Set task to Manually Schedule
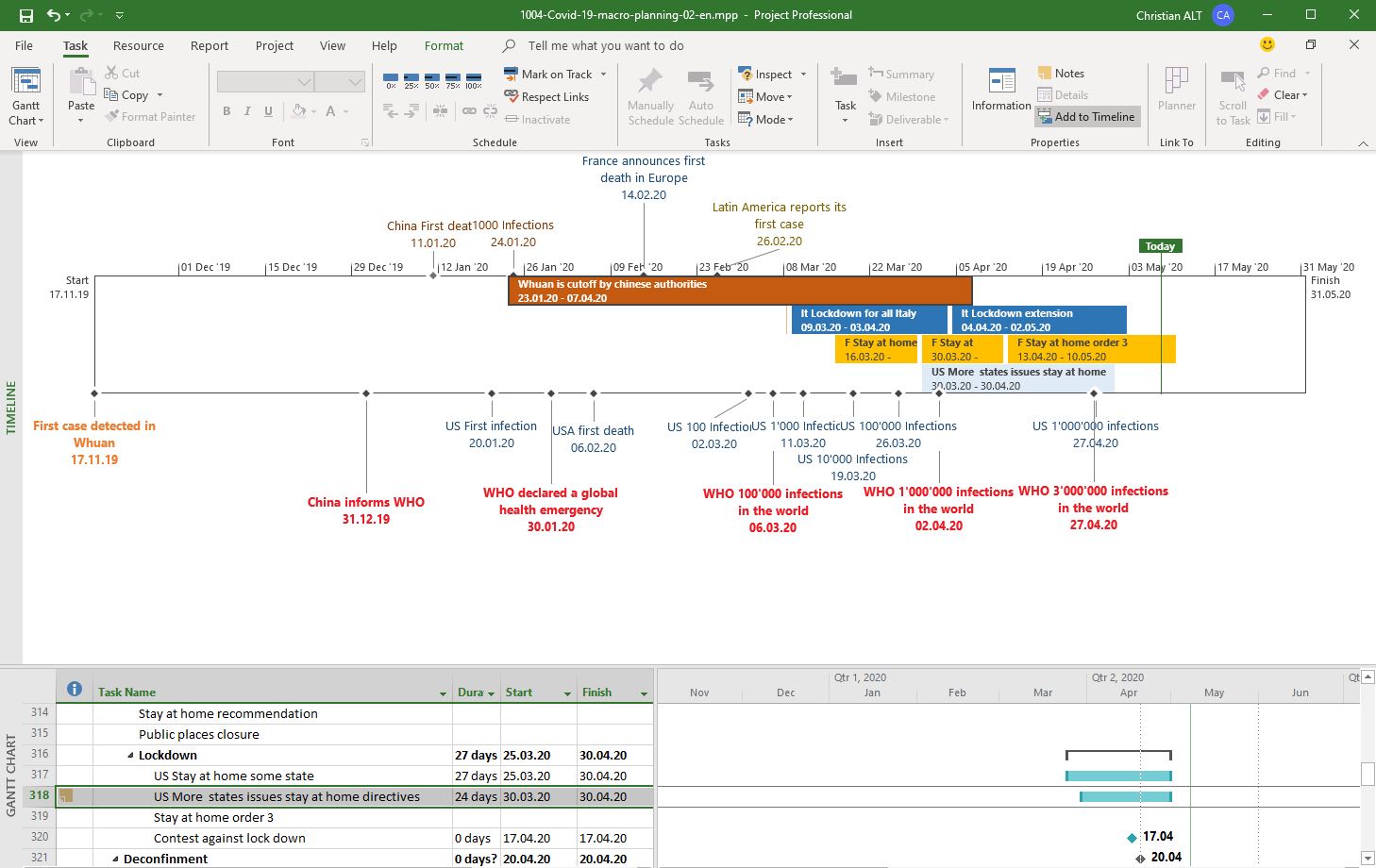The width and height of the screenshot is (1376, 868). click(x=650, y=96)
